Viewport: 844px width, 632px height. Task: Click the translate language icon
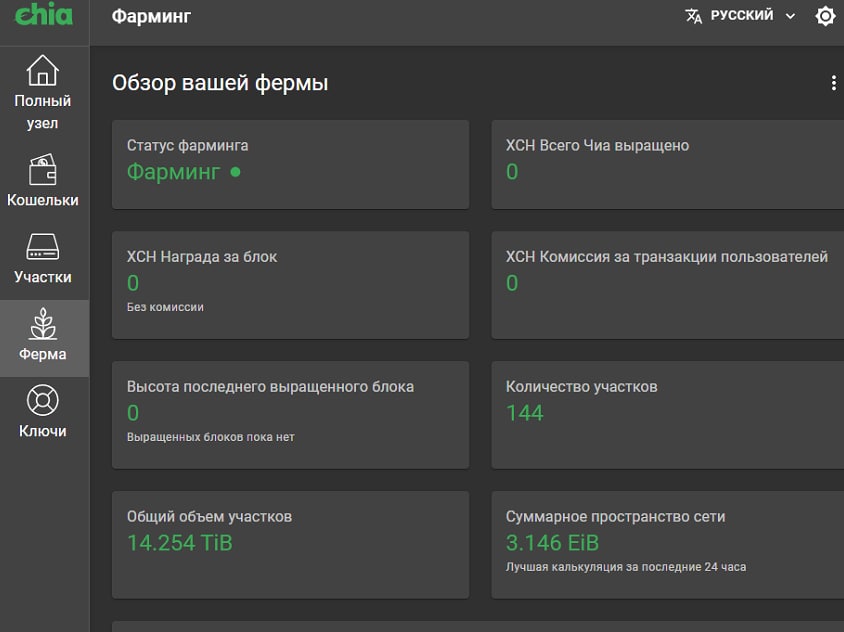[x=693, y=16]
